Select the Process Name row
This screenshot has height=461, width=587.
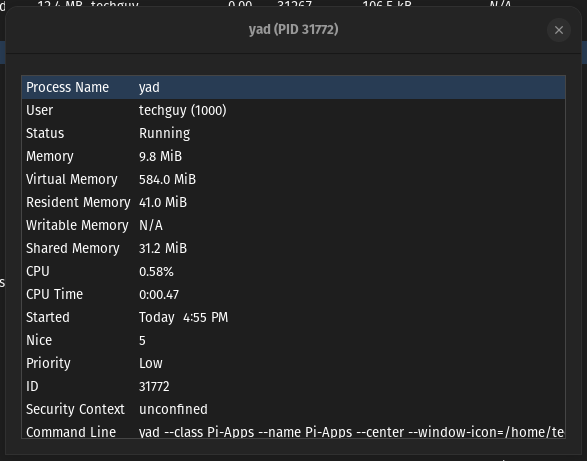point(294,87)
